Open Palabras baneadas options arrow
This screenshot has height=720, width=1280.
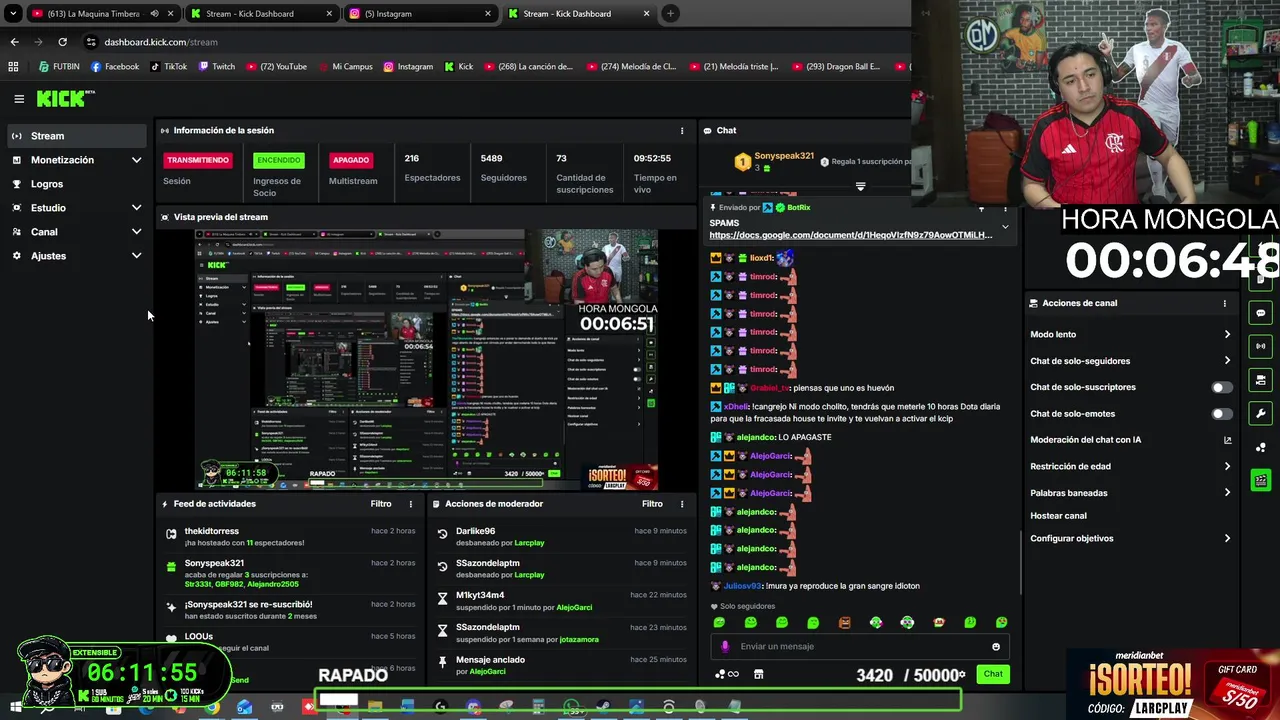(x=1227, y=493)
